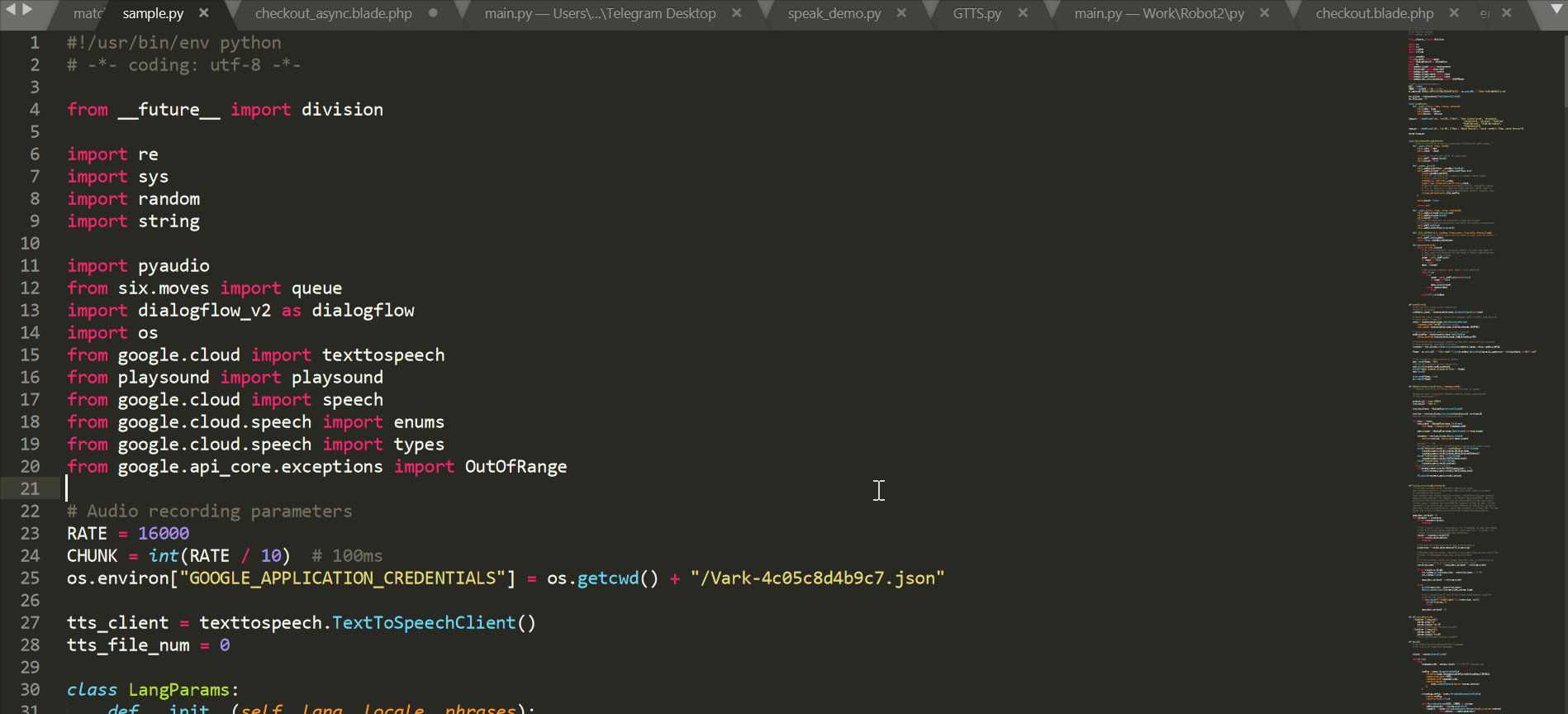
Task: Click 'string' on line 9
Action: (x=169, y=221)
